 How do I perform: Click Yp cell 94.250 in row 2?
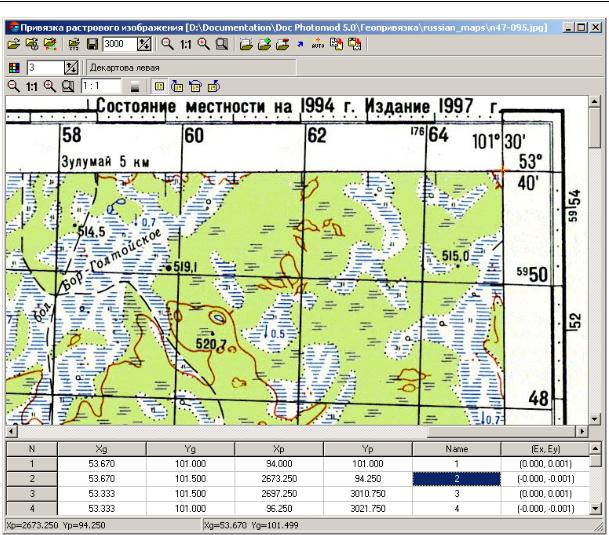pos(368,479)
